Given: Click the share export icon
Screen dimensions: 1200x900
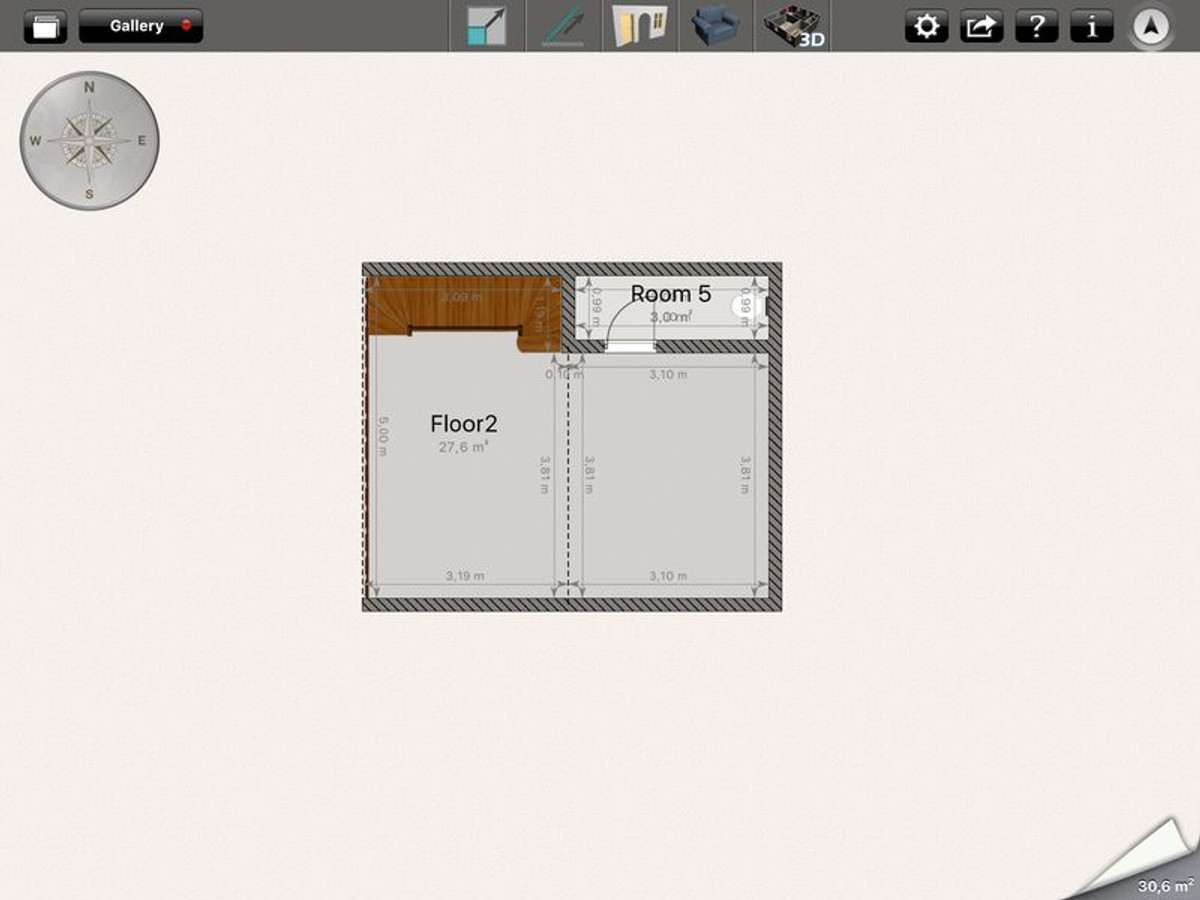Looking at the screenshot, I should point(981,27).
